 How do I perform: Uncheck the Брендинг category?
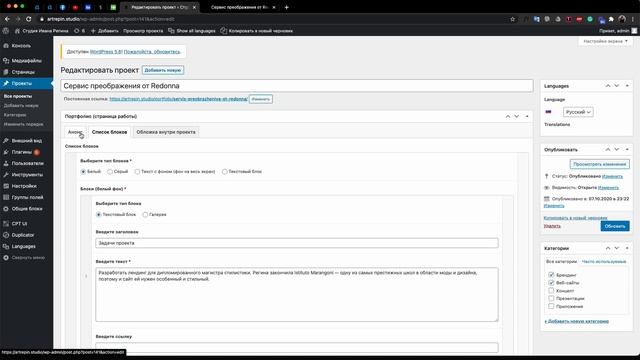tap(551, 275)
